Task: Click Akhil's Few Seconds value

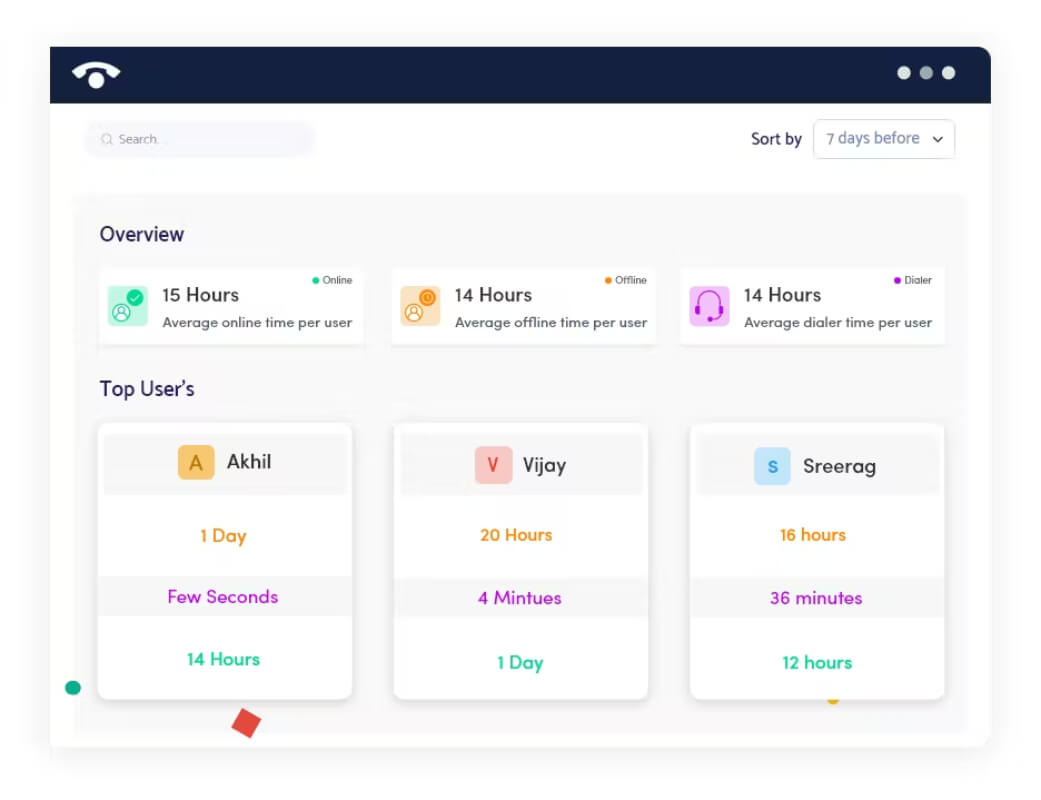Action: tap(222, 597)
